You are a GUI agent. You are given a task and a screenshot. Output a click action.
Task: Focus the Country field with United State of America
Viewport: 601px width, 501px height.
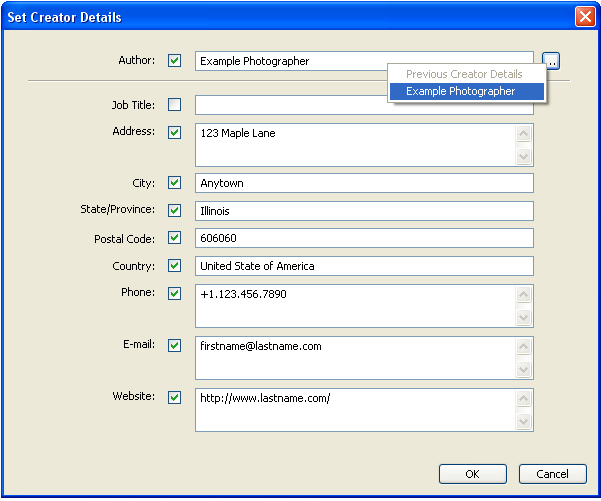click(364, 266)
